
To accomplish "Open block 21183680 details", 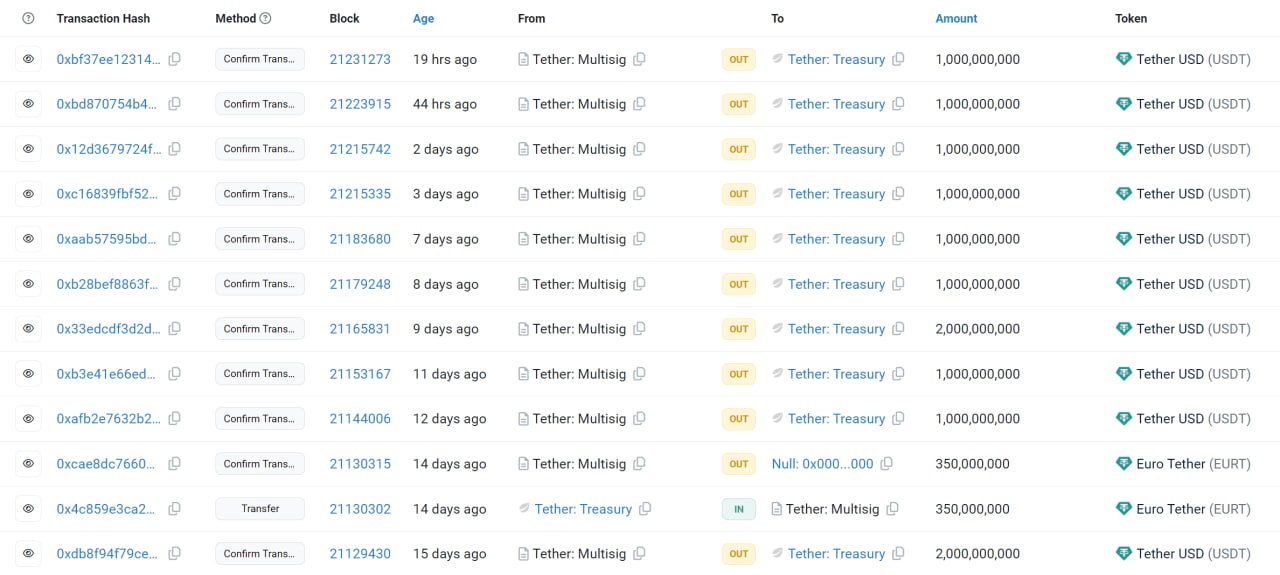I will tap(360, 239).
